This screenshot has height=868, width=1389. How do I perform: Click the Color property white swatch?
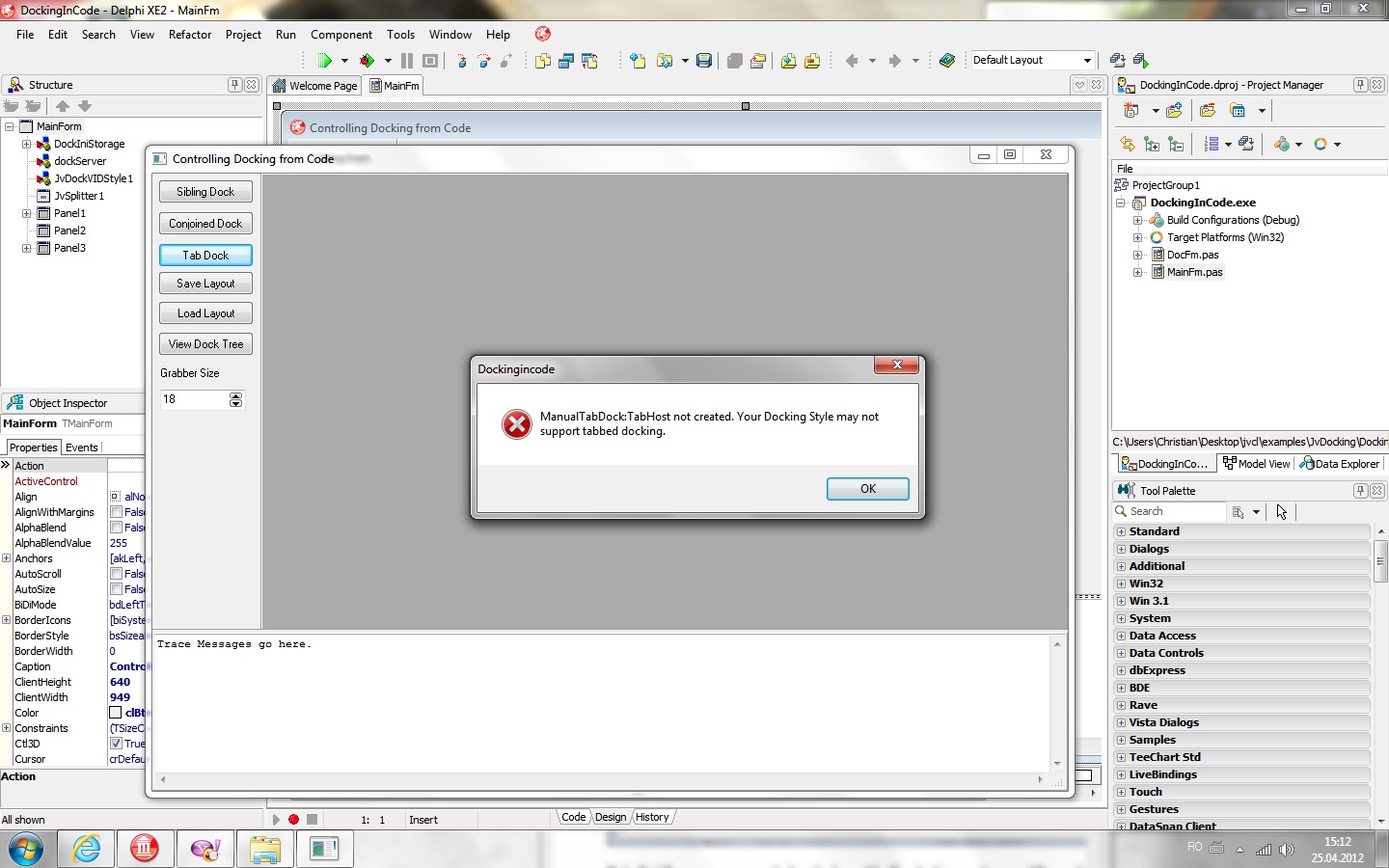point(116,713)
